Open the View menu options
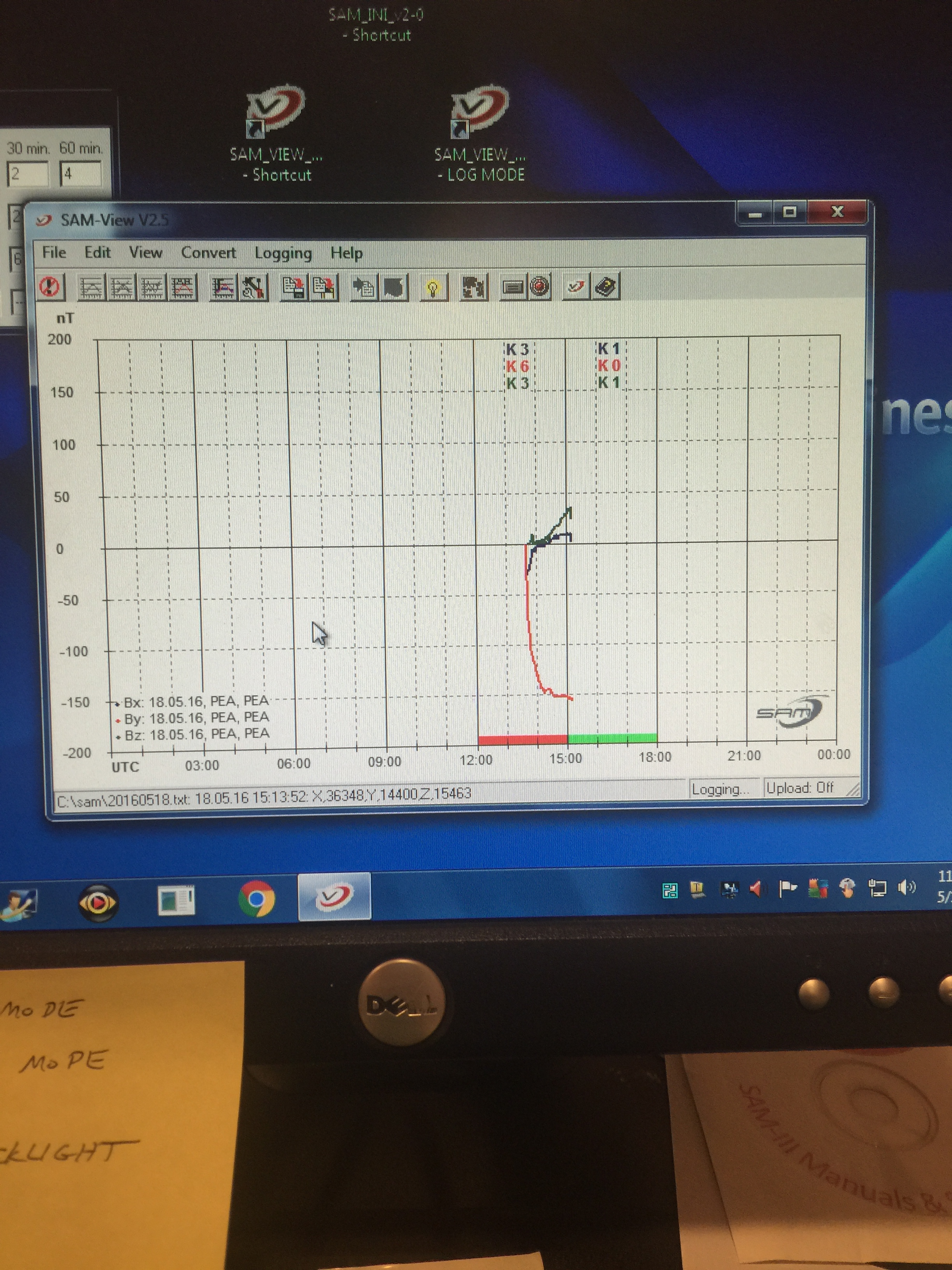The width and height of the screenshot is (952, 1270). pos(146,253)
